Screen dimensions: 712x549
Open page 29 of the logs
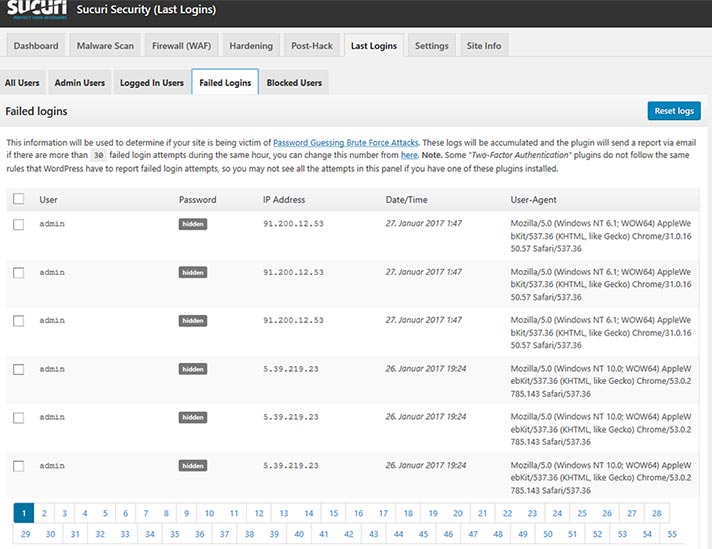25,534
